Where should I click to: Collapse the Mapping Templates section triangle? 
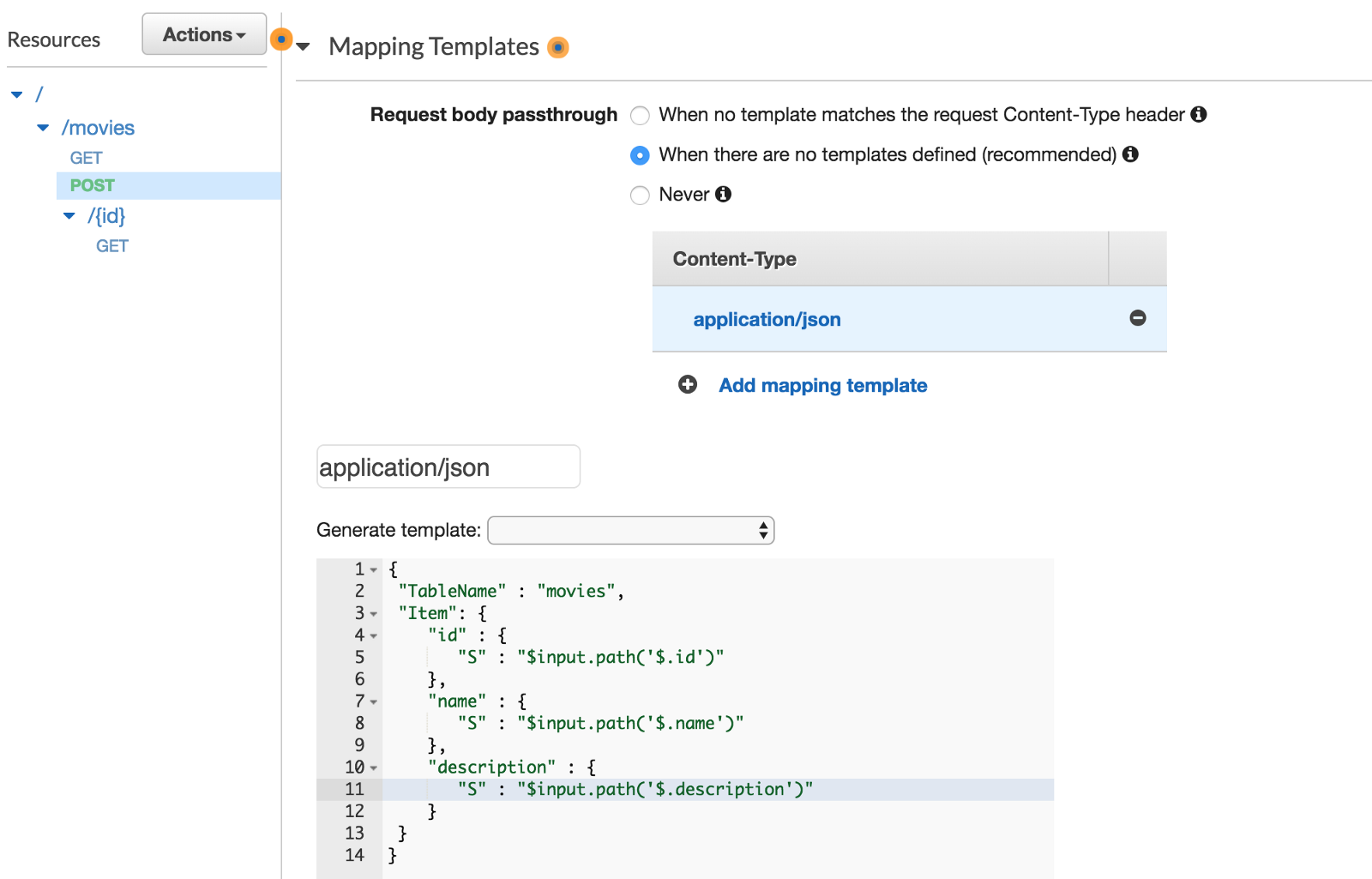[x=303, y=47]
